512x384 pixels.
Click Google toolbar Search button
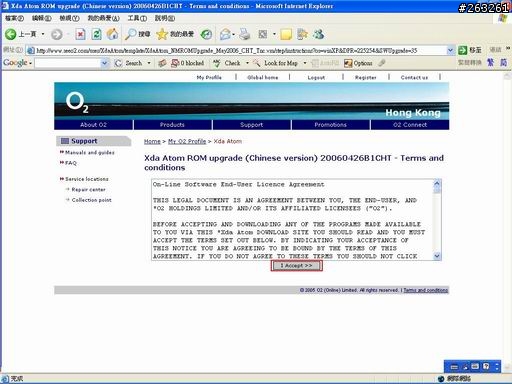tap(129, 63)
